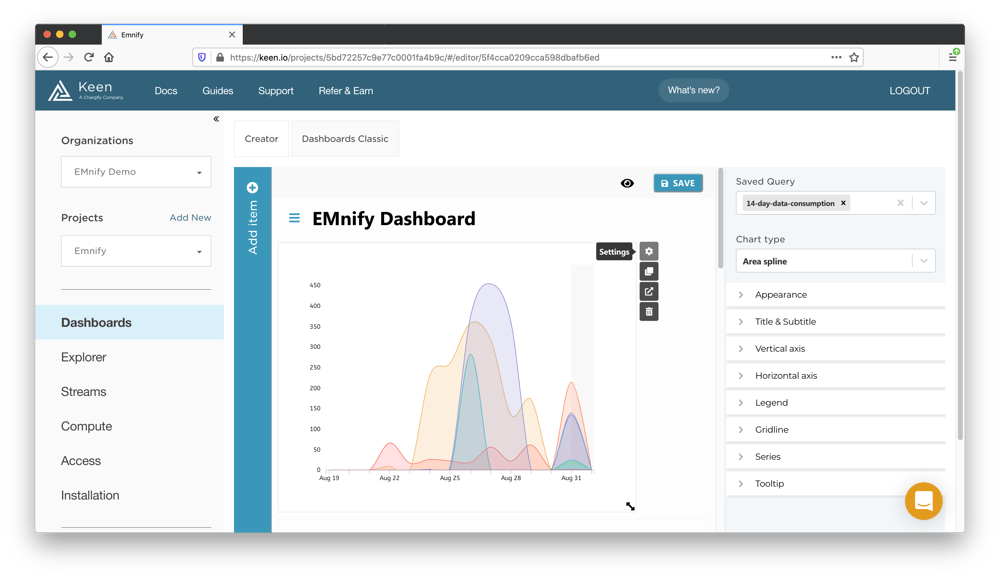Open the dashboard hamburger menu icon
Viewport: 1000px width, 579px height.
[294, 218]
